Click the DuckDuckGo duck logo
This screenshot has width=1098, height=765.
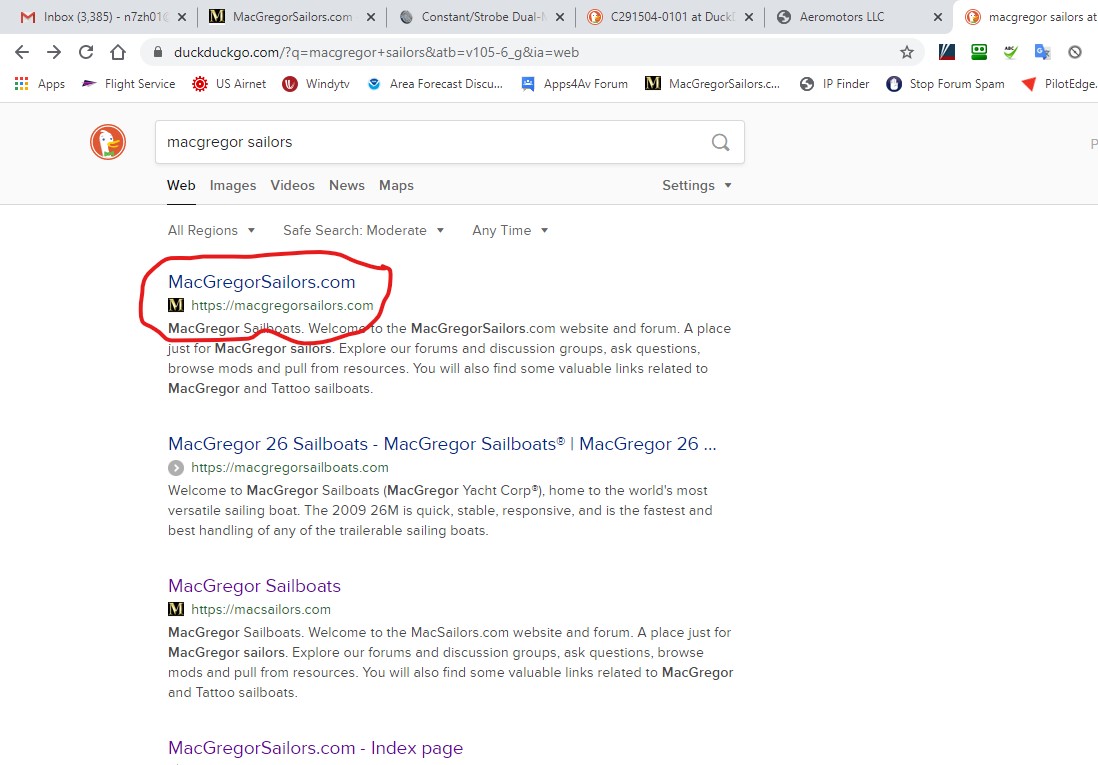click(x=108, y=142)
